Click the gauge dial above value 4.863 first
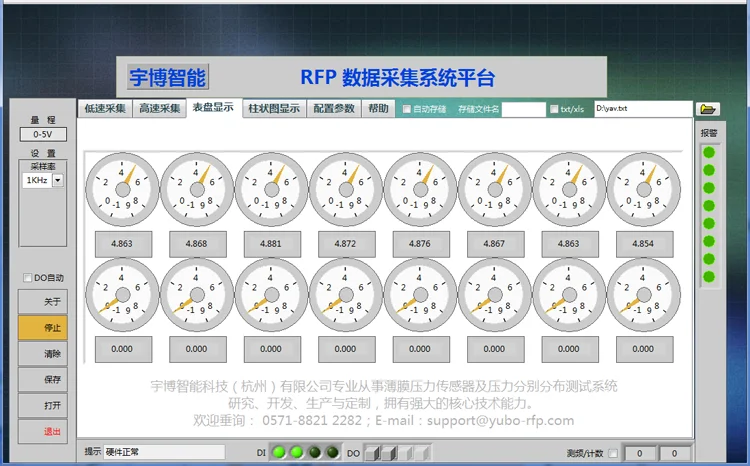The height and width of the screenshot is (466, 750). point(122,189)
